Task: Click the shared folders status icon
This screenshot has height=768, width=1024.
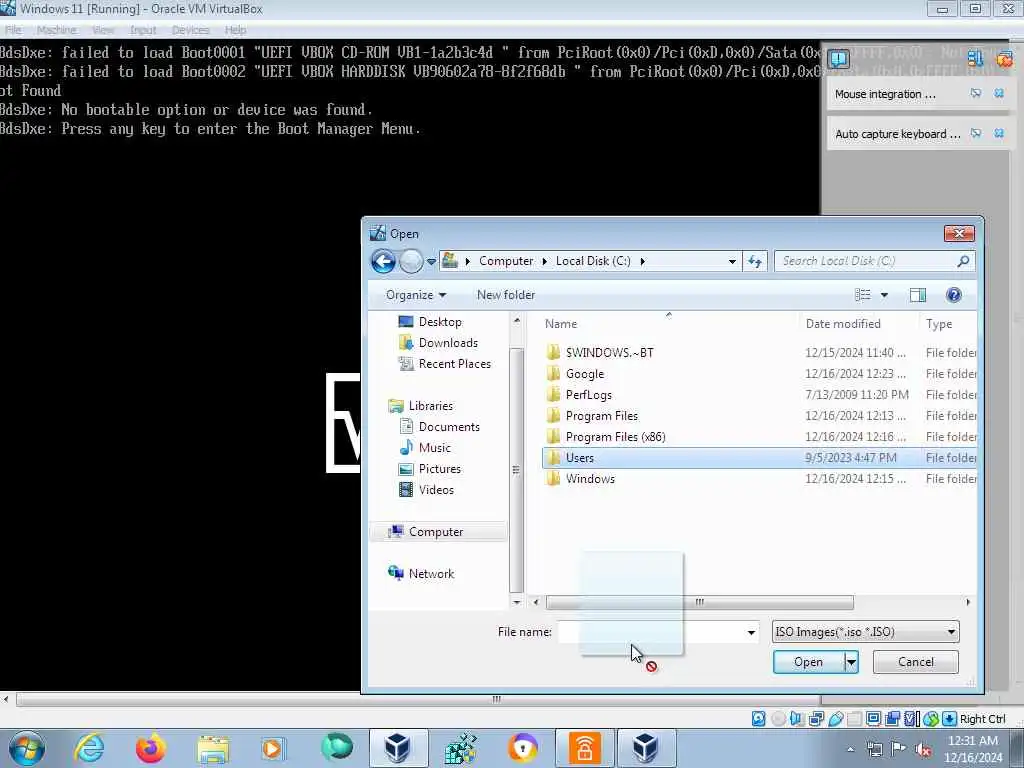Action: [x=854, y=718]
